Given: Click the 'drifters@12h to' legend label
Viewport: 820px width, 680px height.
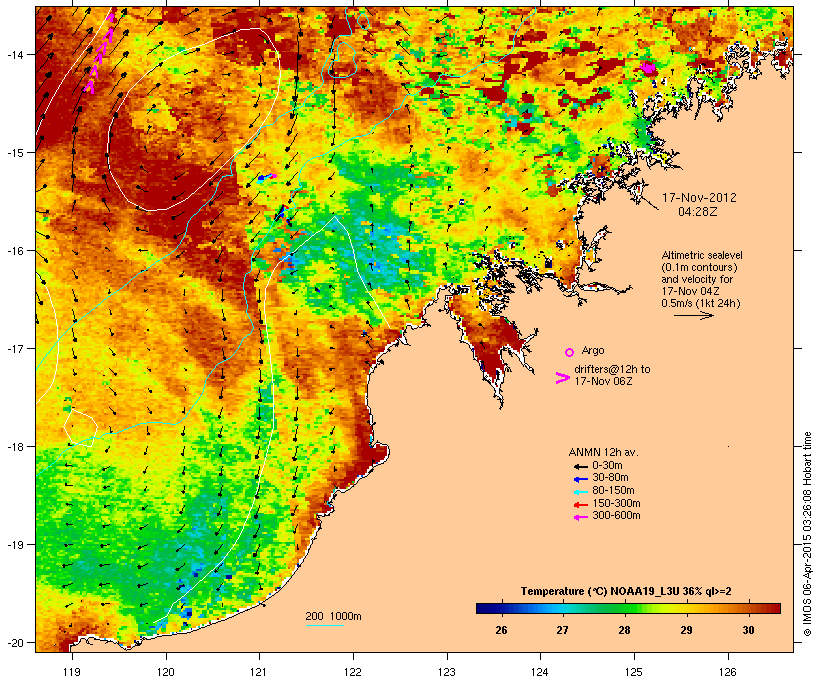Looking at the screenshot, I should [x=612, y=369].
